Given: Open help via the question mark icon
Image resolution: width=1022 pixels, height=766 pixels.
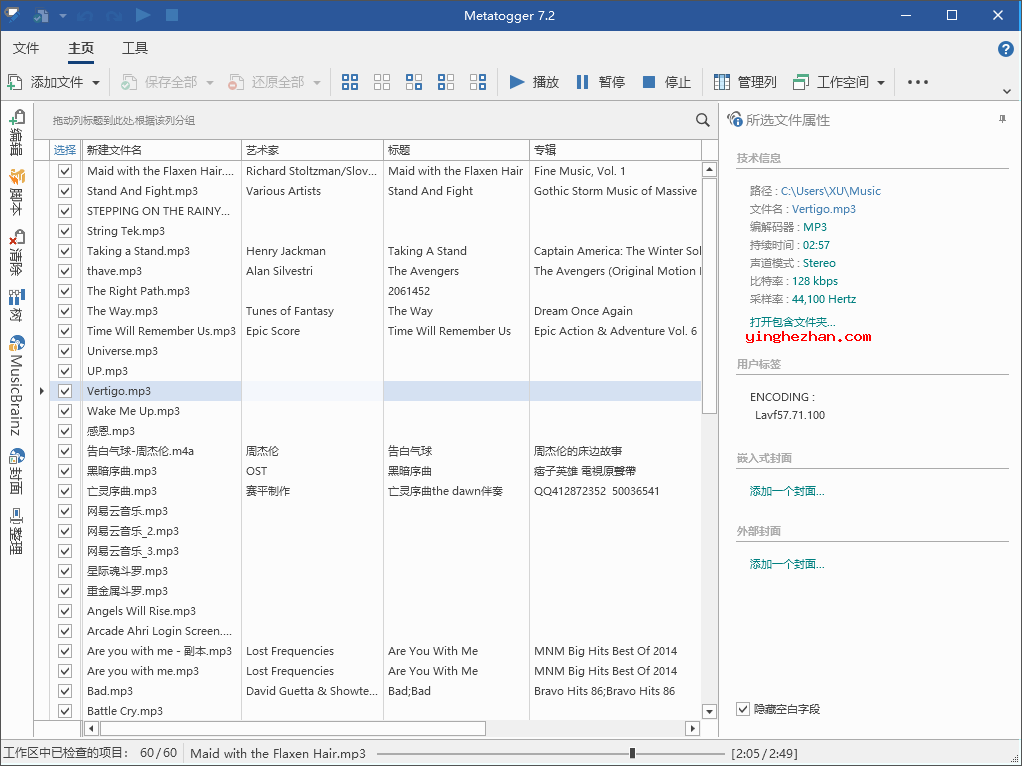Looking at the screenshot, I should tap(1006, 49).
